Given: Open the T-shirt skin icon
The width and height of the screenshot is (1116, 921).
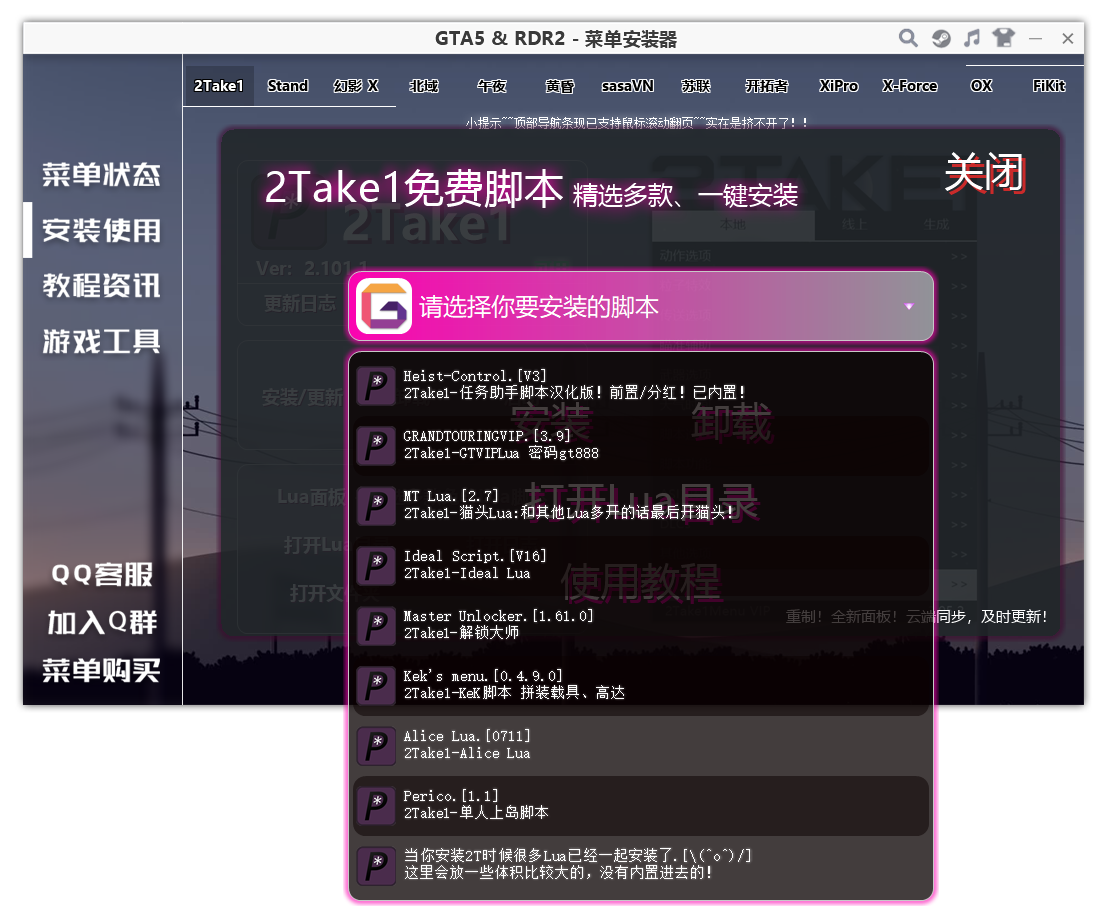Looking at the screenshot, I should click(x=1003, y=38).
